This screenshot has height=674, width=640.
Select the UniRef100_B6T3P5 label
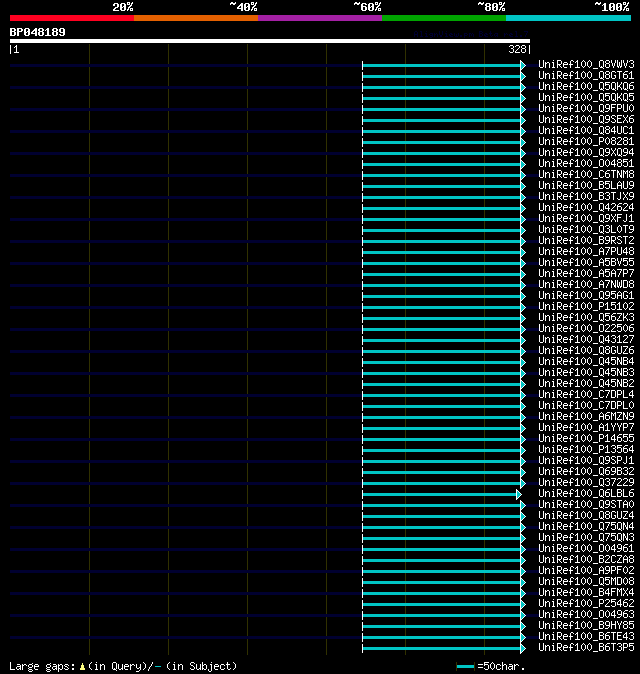(x=586, y=648)
